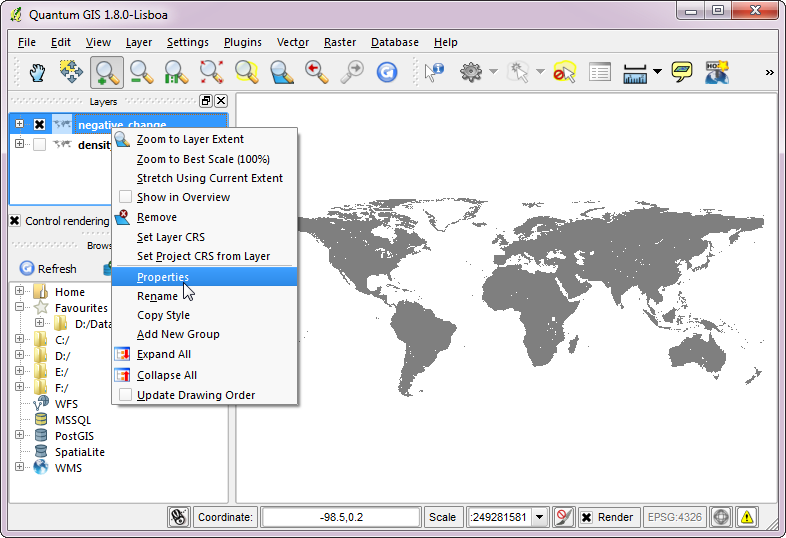786x538 pixels.
Task: Expand the negative_change layer node
Action: click(x=19, y=123)
